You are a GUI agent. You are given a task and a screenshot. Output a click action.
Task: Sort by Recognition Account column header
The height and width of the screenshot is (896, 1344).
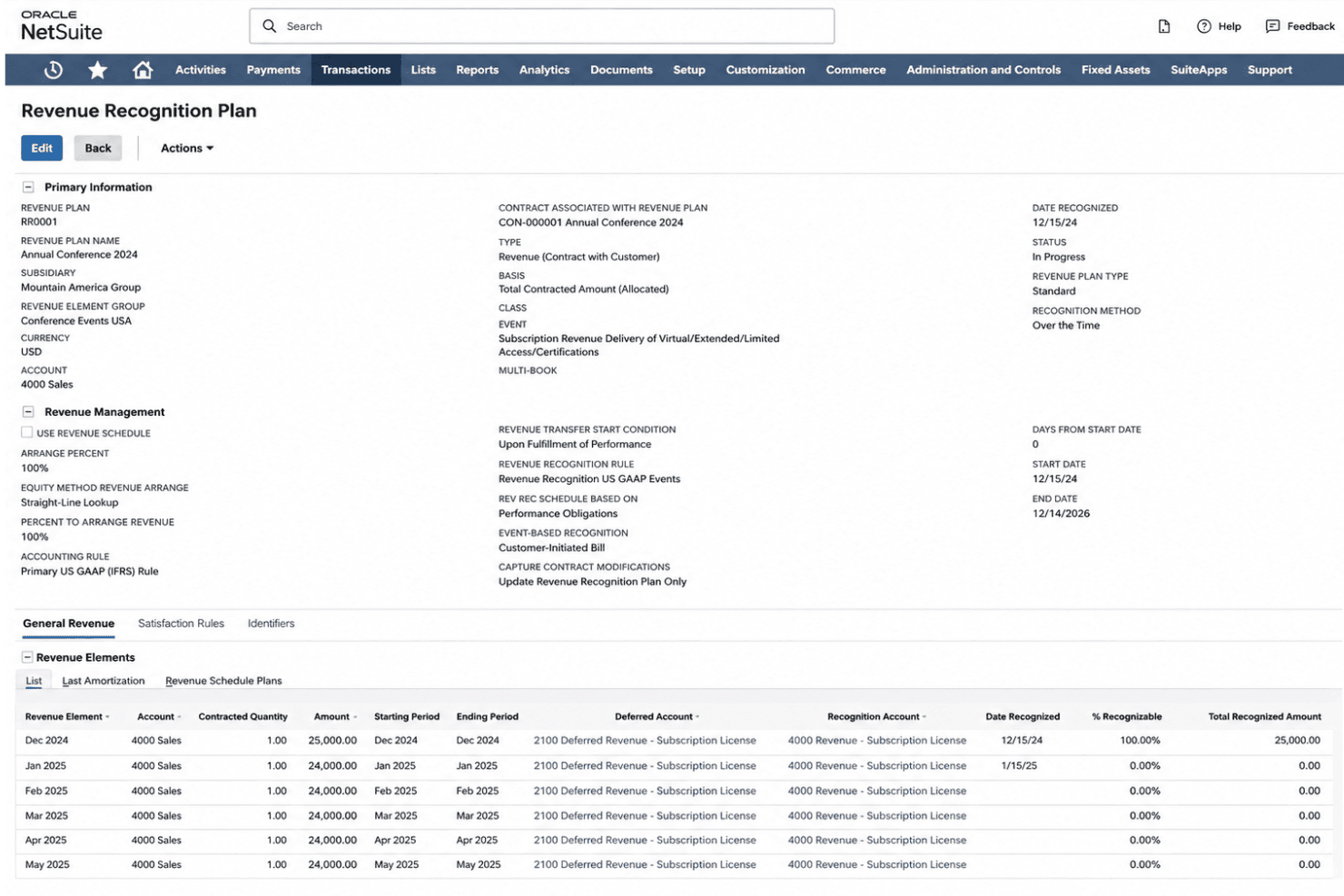876,716
